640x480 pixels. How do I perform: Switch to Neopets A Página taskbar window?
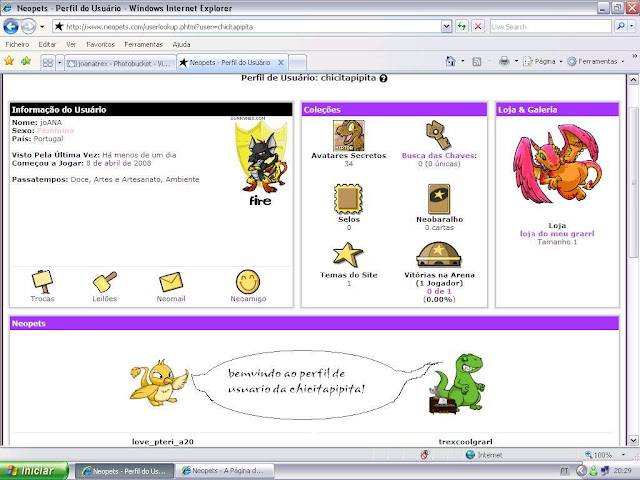click(x=224, y=471)
